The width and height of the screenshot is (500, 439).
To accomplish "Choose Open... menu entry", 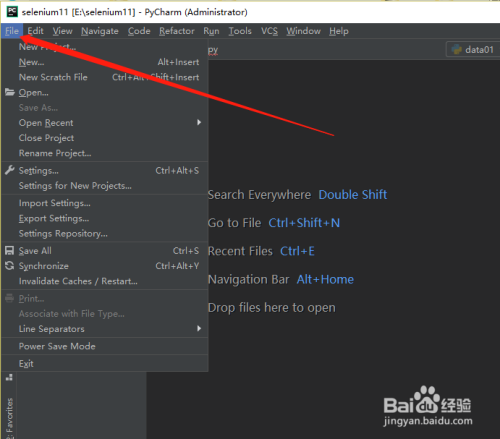I will point(105,93).
